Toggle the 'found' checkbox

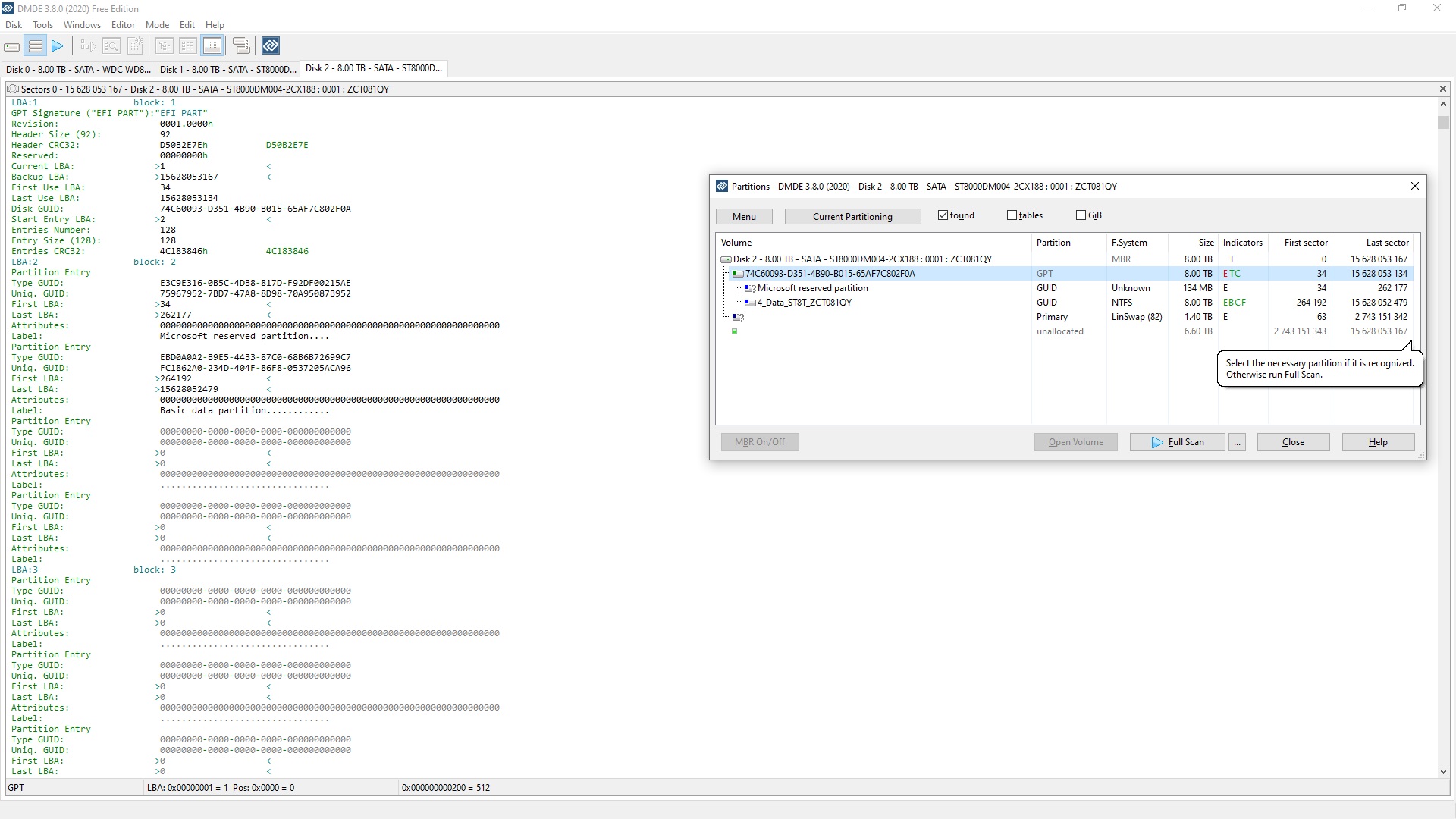943,215
